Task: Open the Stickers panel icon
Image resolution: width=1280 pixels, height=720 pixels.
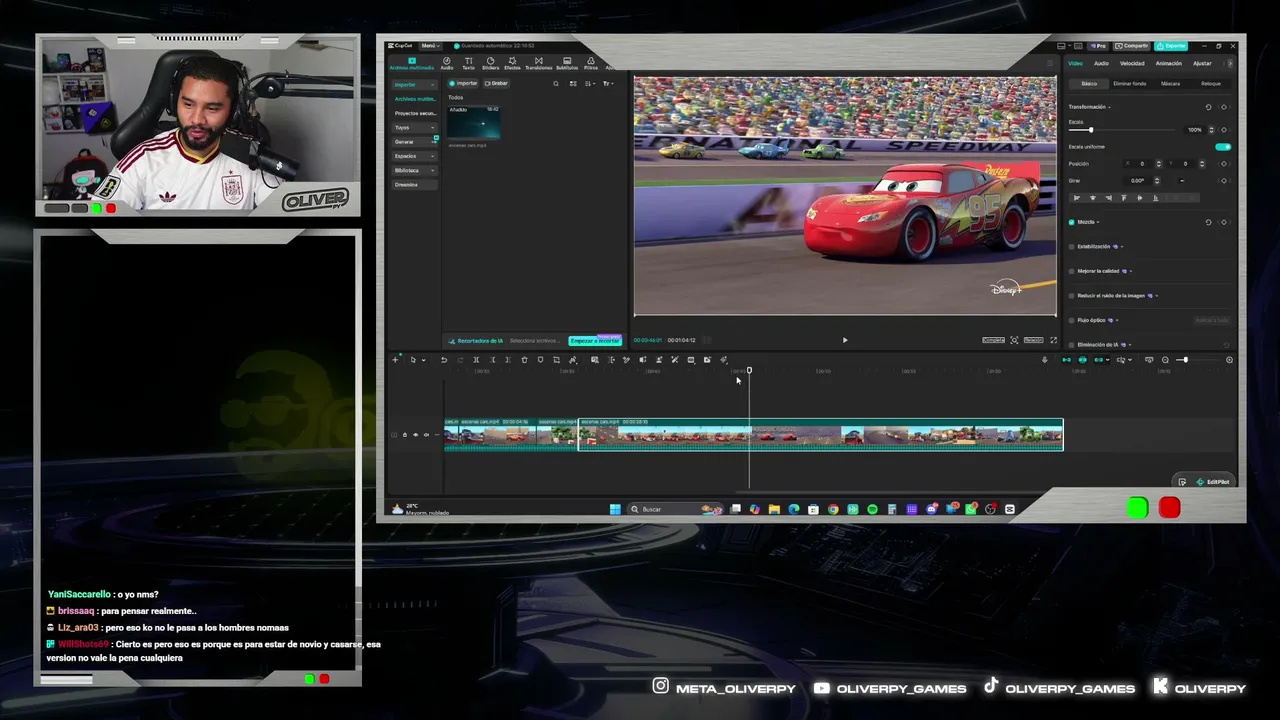Action: 490,63
